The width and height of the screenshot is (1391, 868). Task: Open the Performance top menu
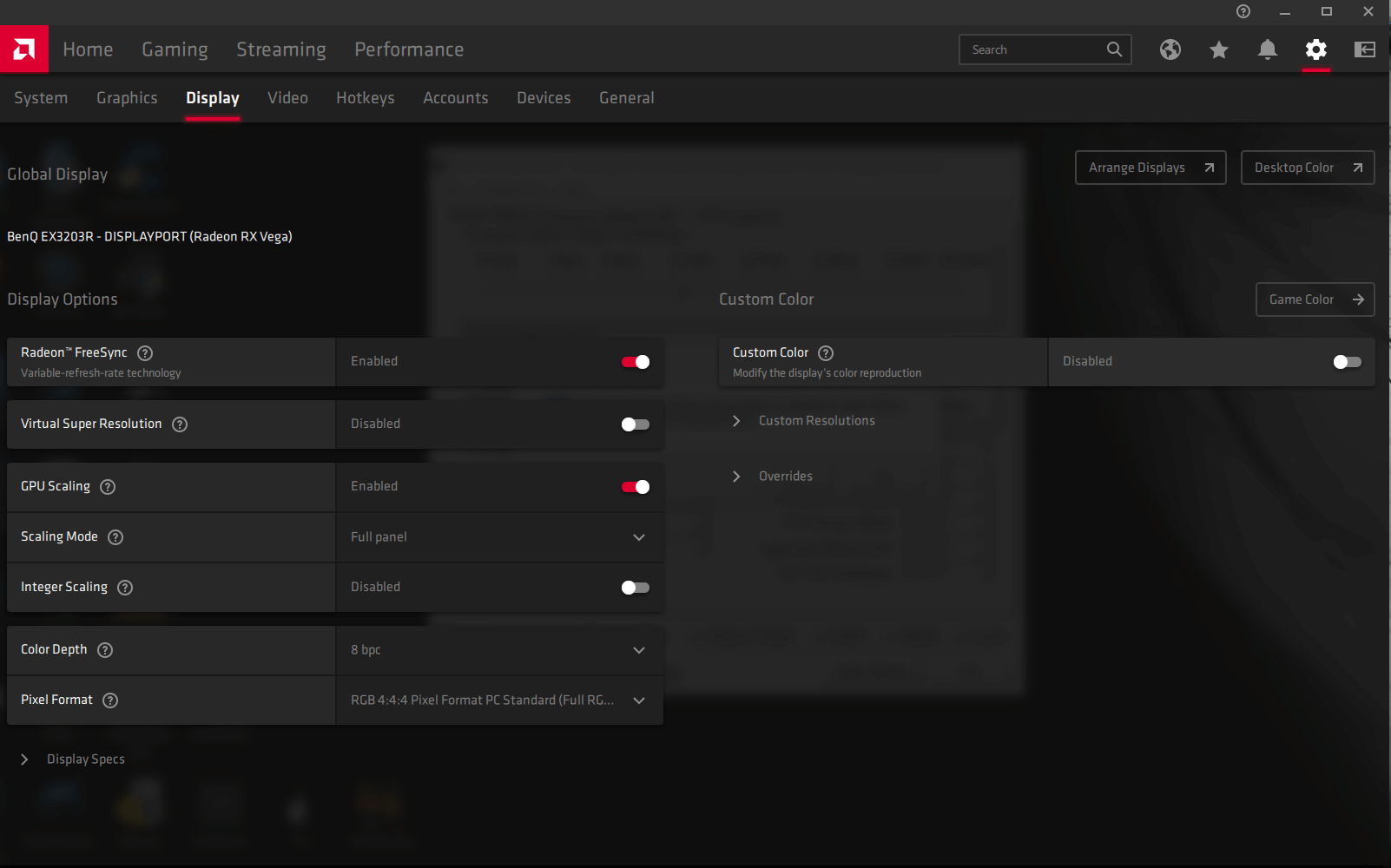click(x=409, y=49)
